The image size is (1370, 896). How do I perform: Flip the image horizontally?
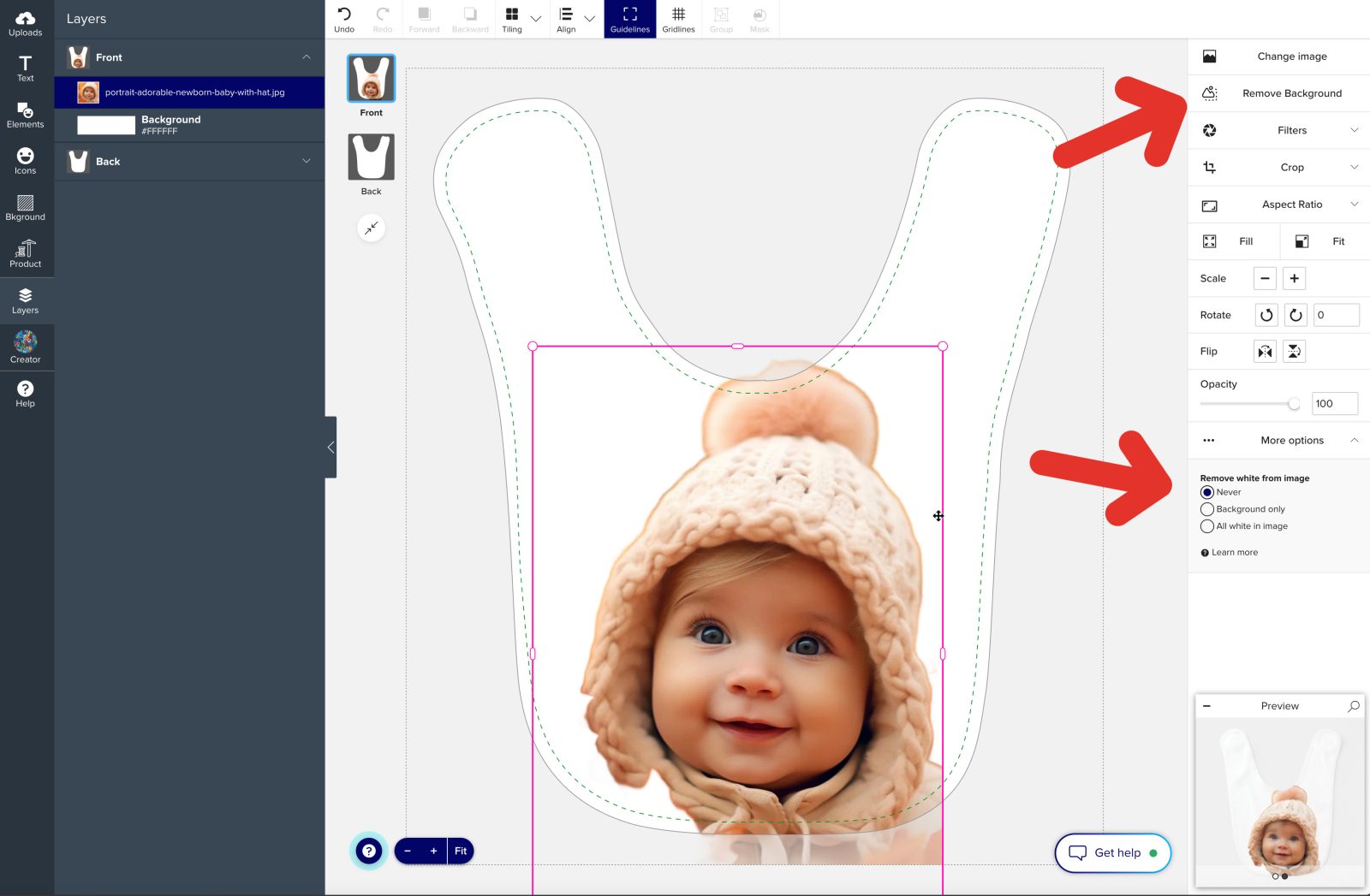[1265, 352]
